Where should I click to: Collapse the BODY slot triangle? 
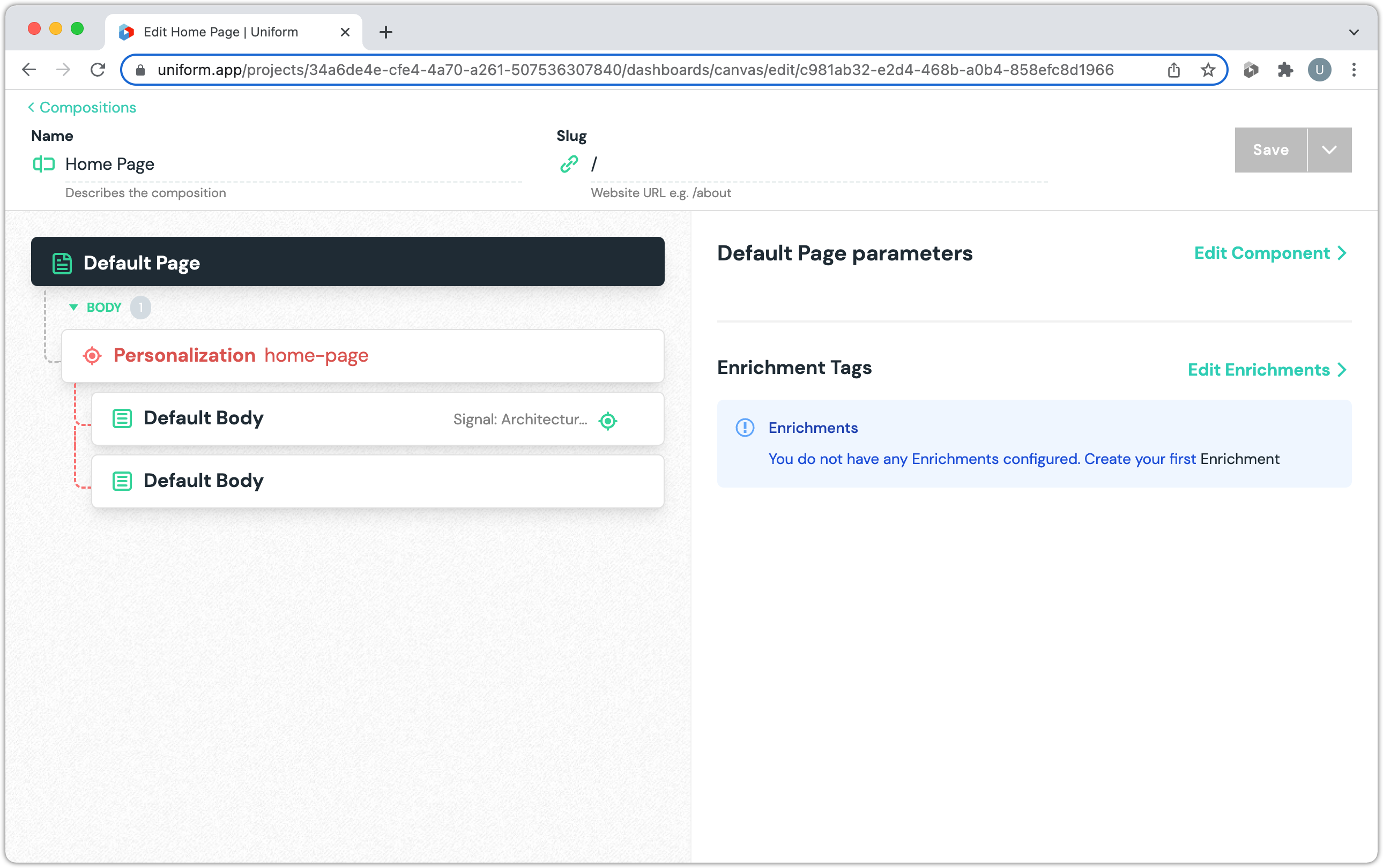point(73,307)
